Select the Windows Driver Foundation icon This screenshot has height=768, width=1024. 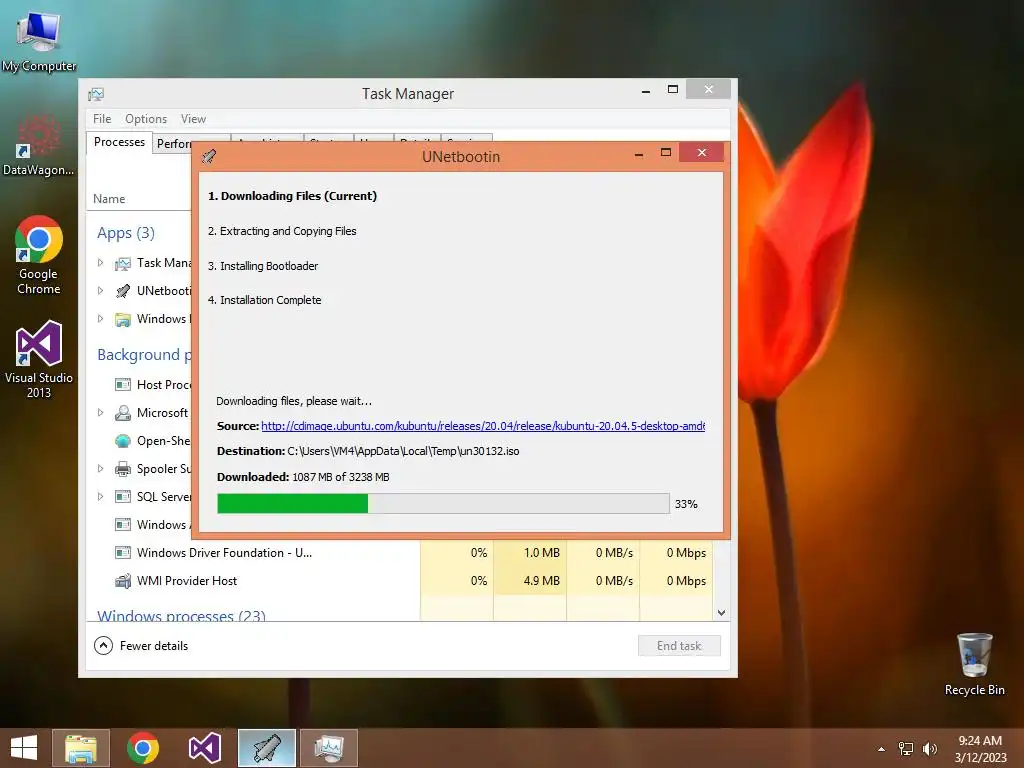(123, 553)
